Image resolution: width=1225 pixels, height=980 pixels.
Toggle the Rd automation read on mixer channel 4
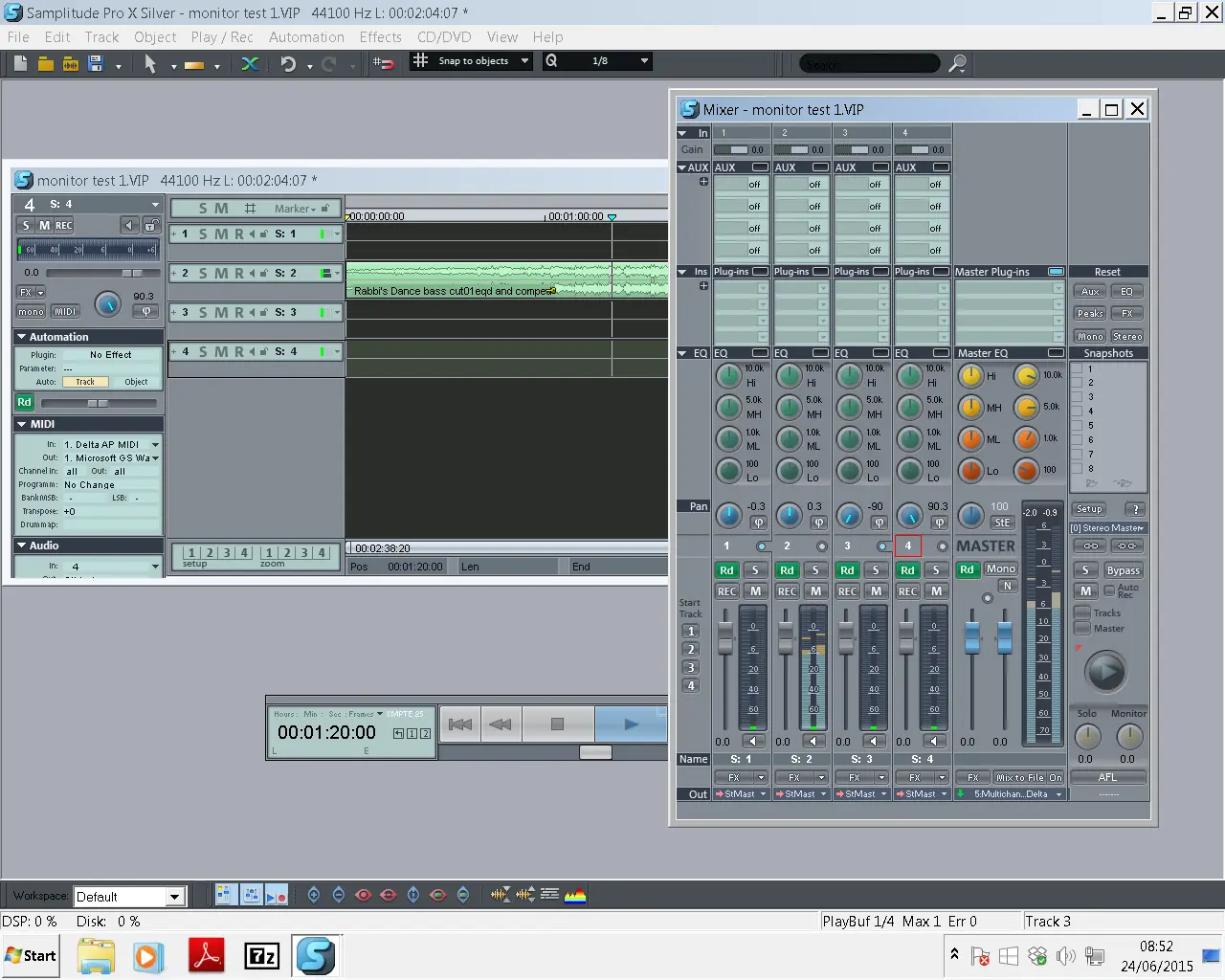click(x=907, y=570)
